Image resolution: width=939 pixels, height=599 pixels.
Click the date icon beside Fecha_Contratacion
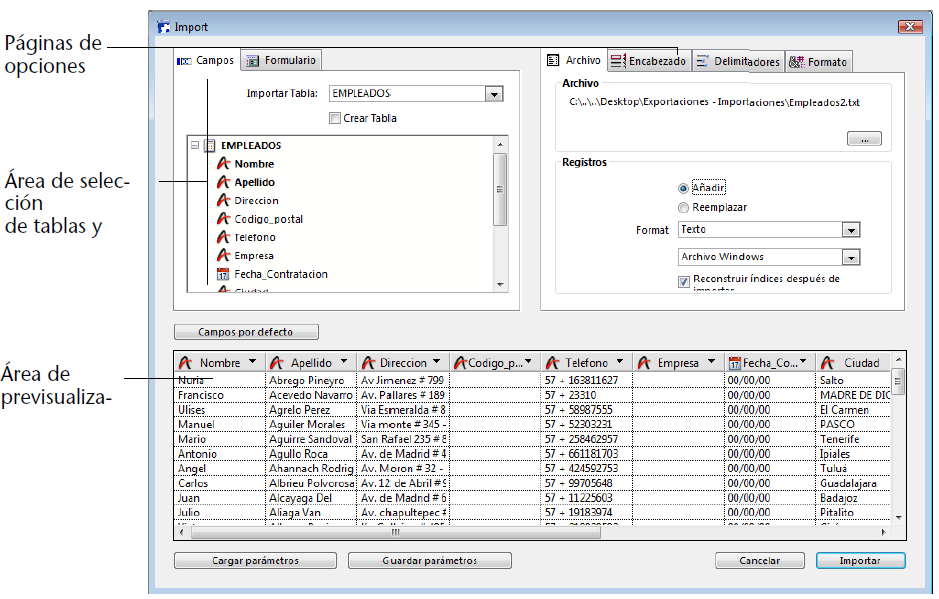[224, 274]
